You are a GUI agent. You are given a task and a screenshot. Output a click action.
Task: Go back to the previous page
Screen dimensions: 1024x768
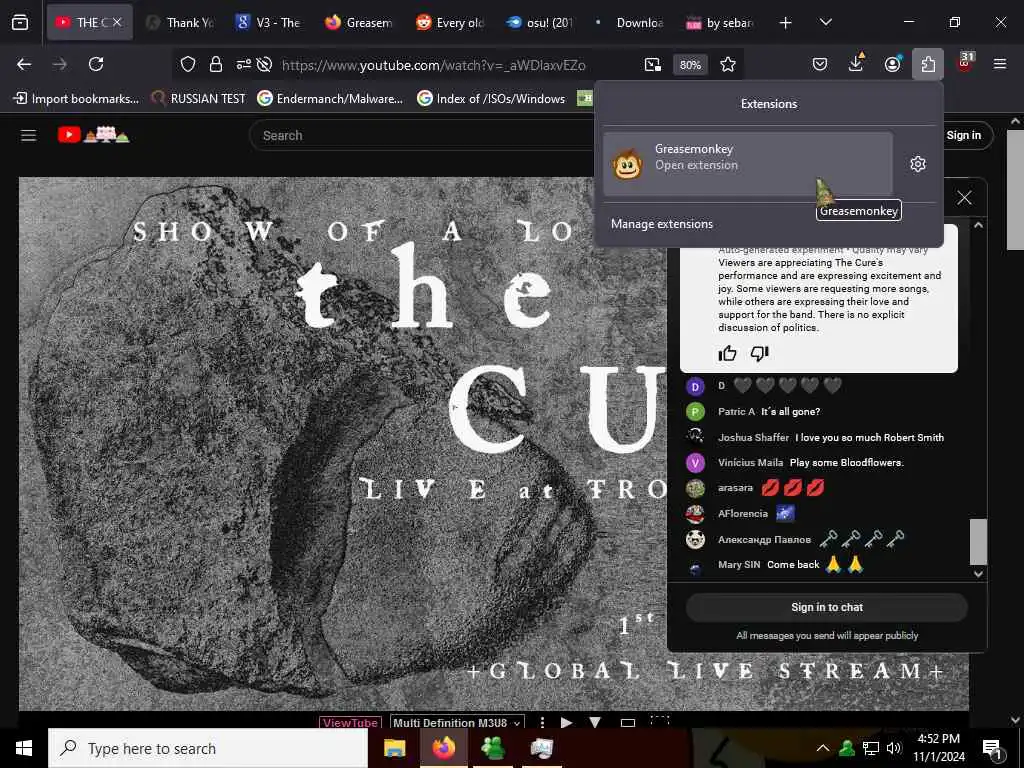pyautogui.click(x=24, y=64)
